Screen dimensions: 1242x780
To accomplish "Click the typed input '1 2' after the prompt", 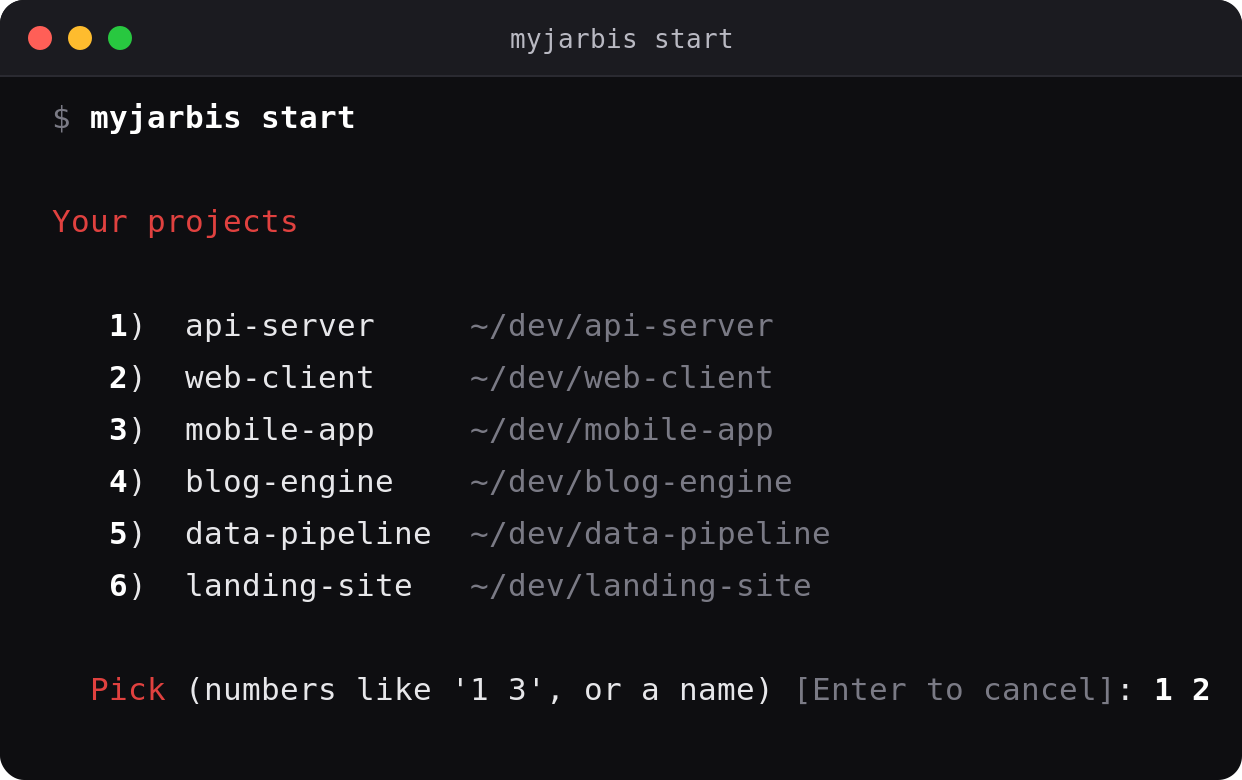I will 1182,690.
